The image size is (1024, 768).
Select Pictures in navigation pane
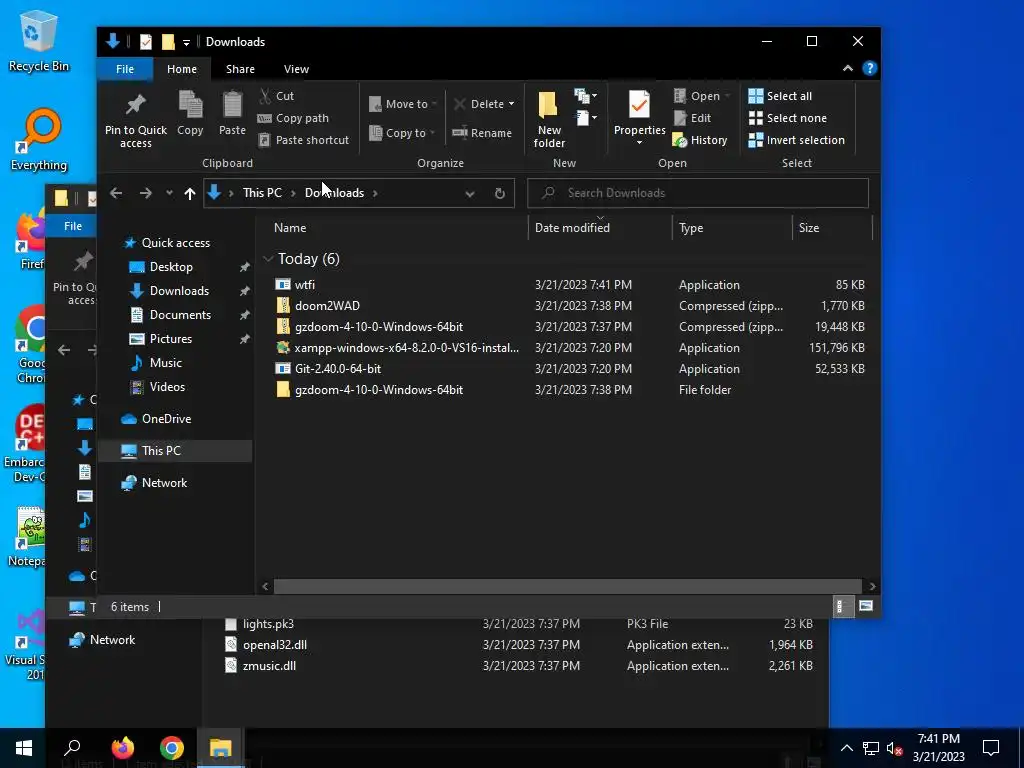[x=170, y=339]
